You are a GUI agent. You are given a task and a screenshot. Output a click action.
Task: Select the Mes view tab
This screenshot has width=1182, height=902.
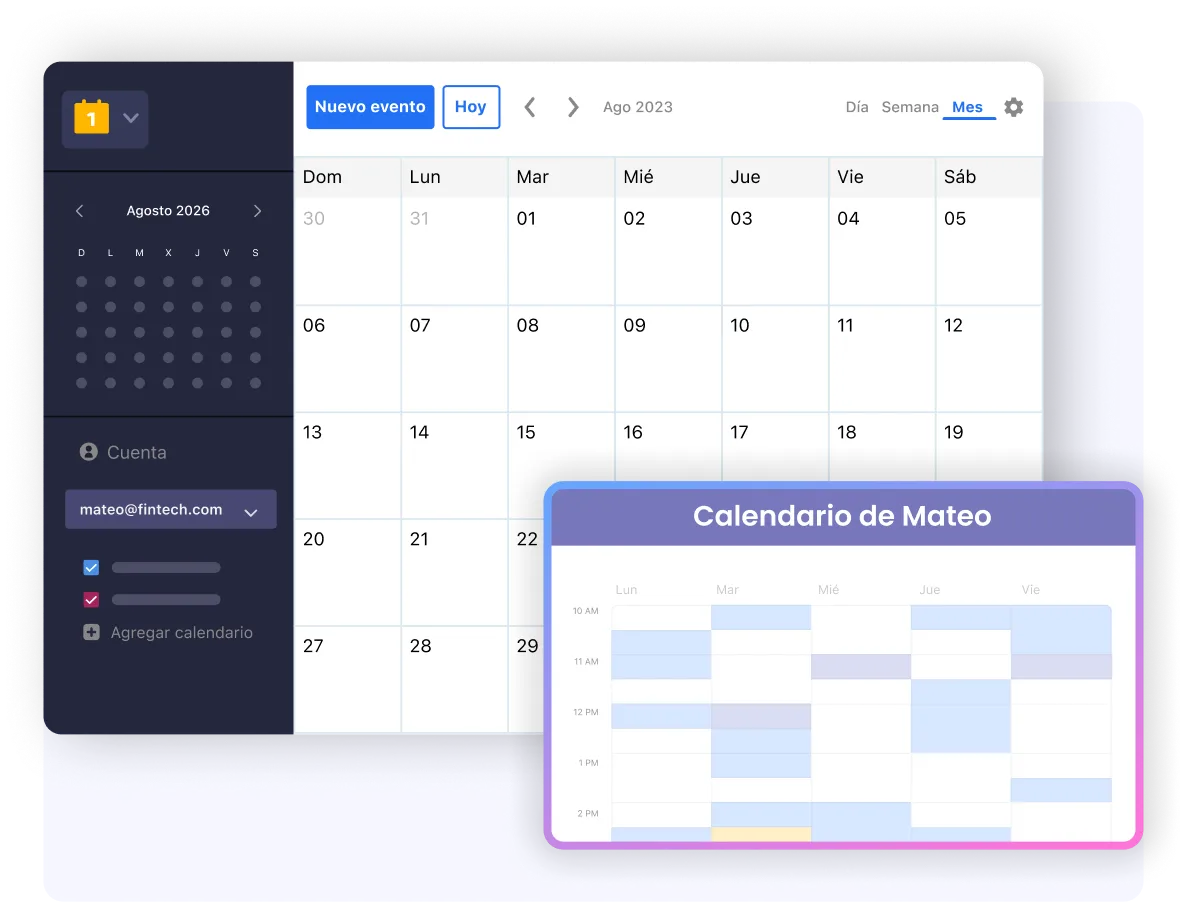[x=967, y=107]
